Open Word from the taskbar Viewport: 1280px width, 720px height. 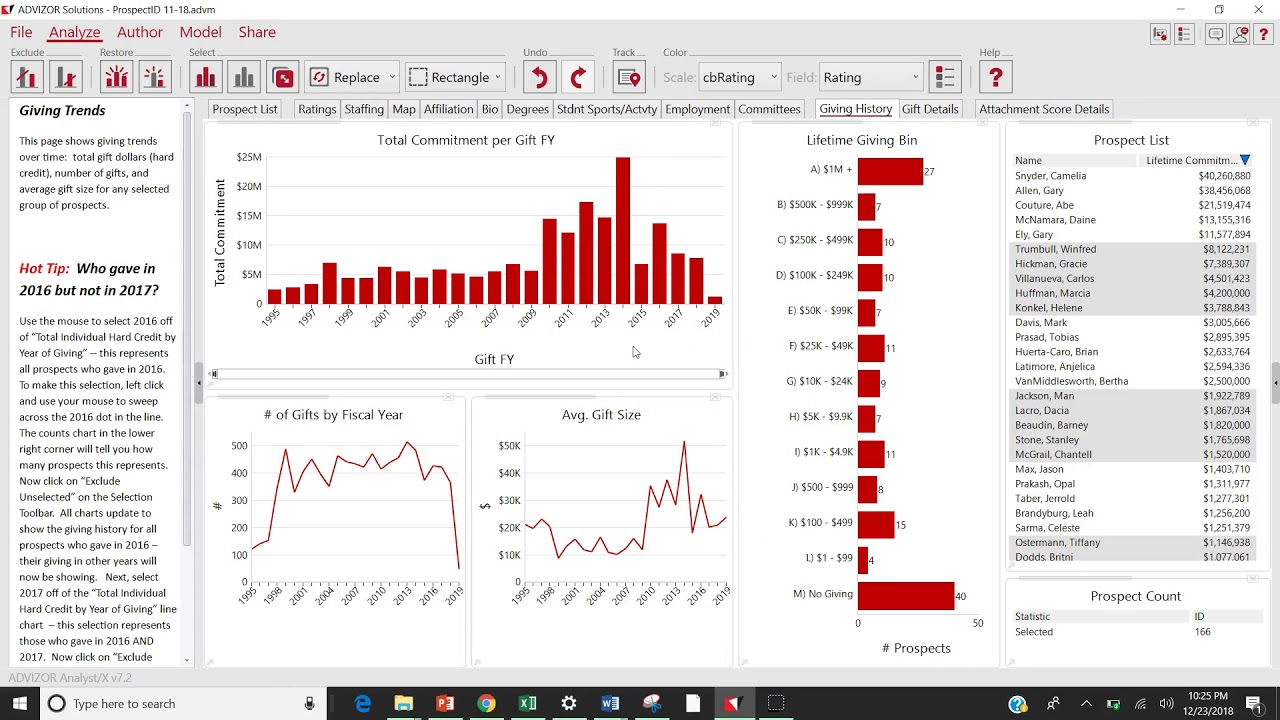point(610,703)
